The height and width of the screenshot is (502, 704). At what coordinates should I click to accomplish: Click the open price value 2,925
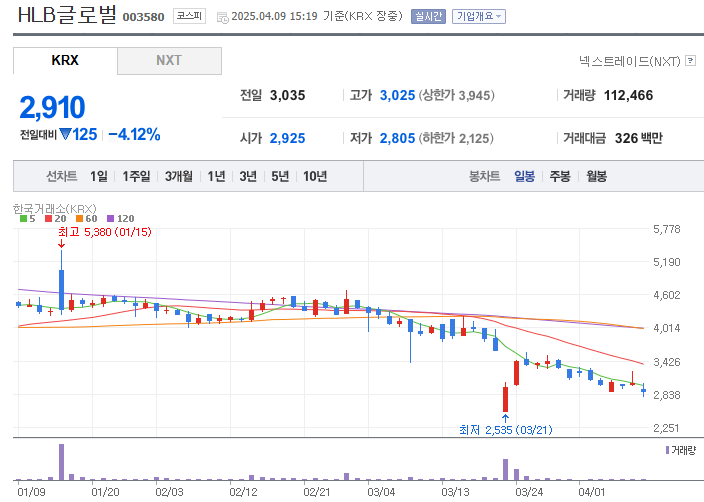coord(287,138)
